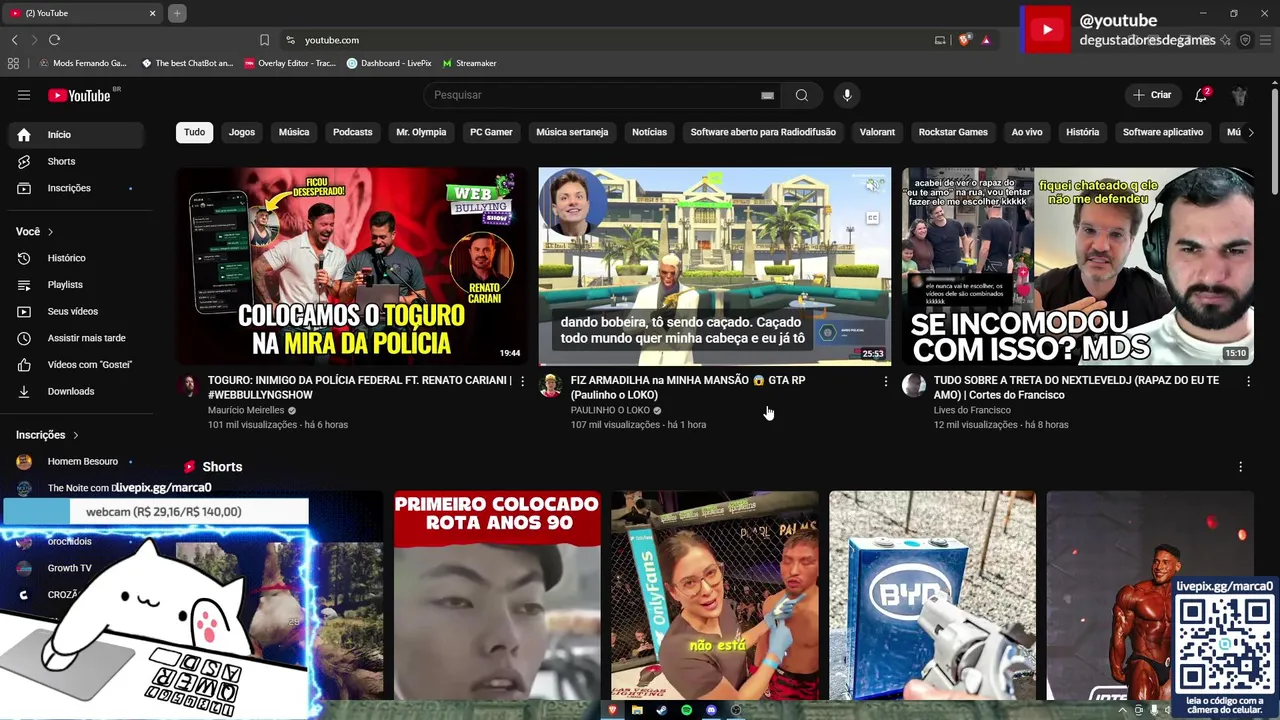Open Overlay Editor bookmark

click(290, 63)
